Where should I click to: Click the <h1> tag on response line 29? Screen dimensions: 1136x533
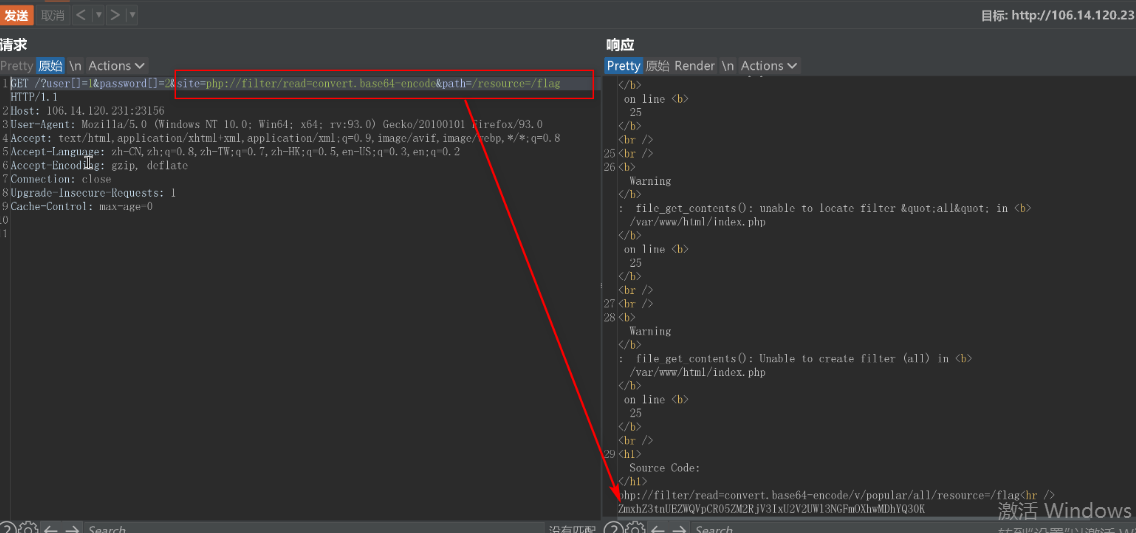629,454
